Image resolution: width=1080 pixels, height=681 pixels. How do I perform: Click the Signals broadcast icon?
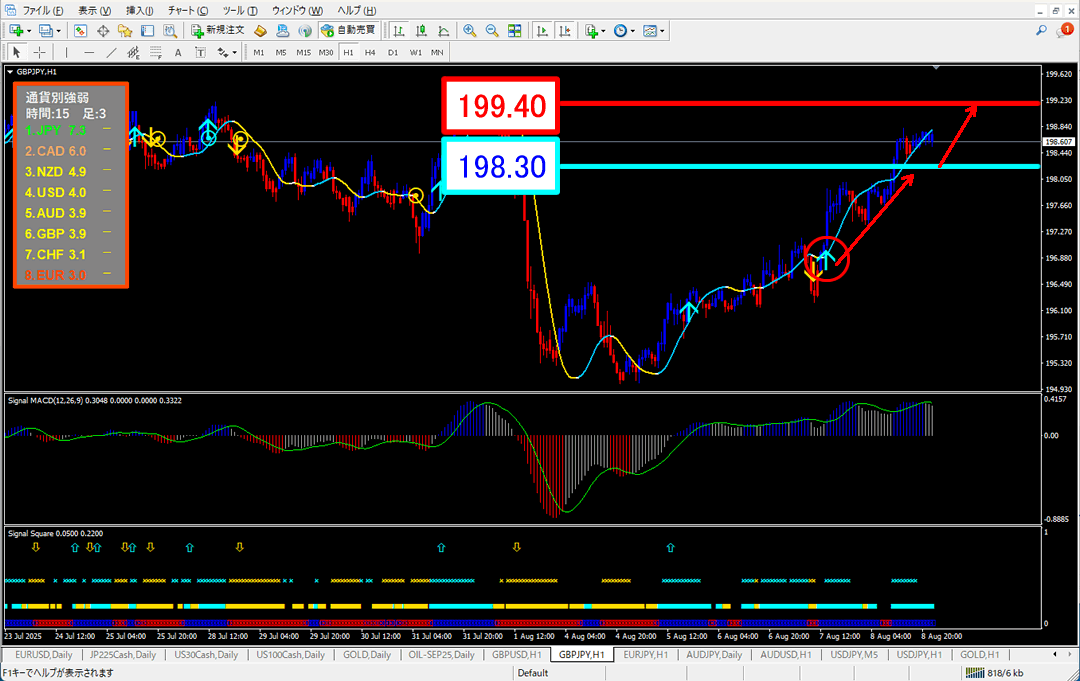click(x=304, y=31)
